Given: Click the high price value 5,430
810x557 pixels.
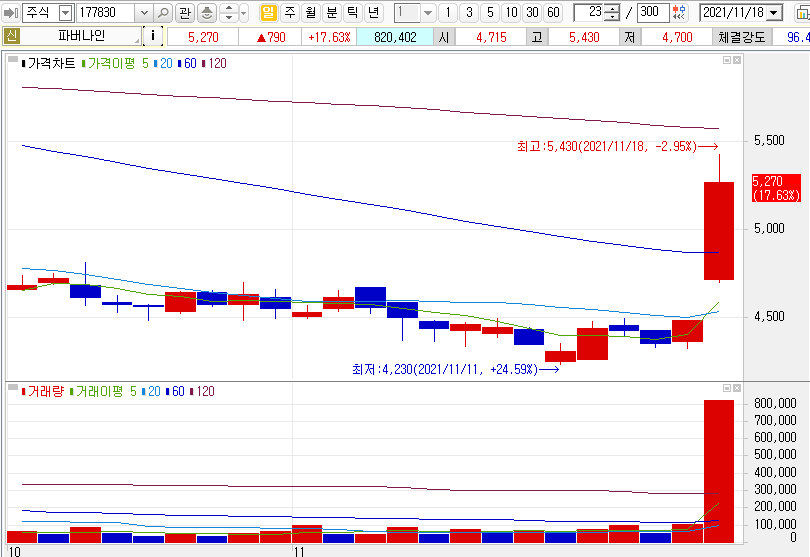Looking at the screenshot, I should (584, 37).
